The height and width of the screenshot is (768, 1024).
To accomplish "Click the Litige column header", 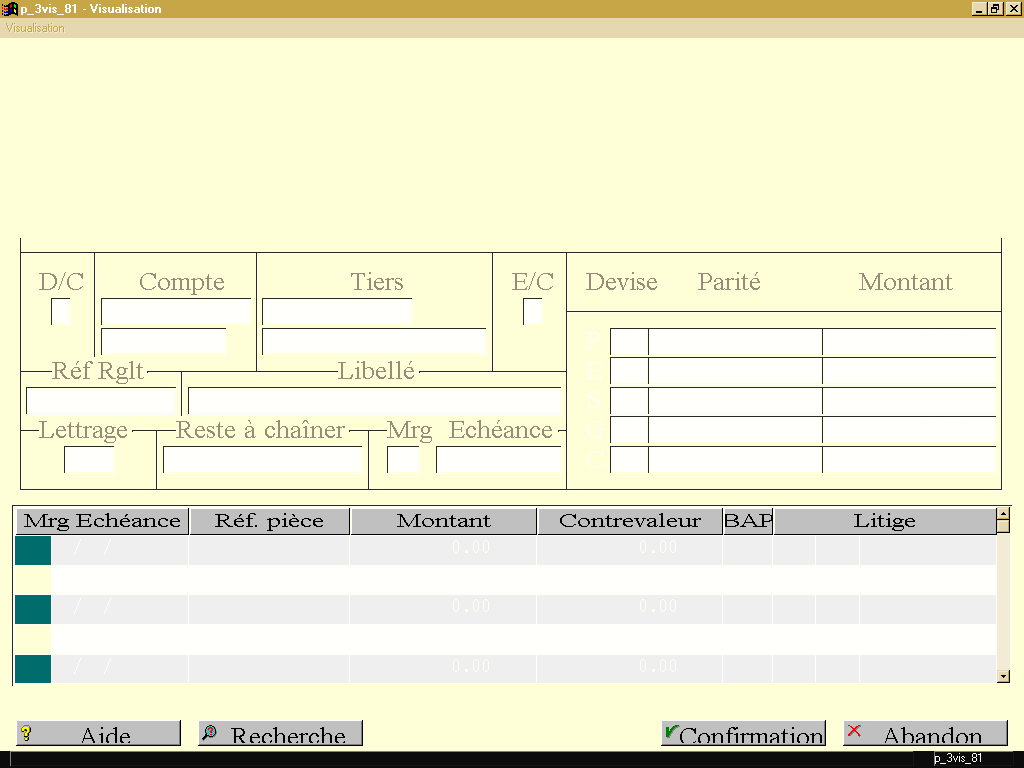I will click(x=885, y=521).
